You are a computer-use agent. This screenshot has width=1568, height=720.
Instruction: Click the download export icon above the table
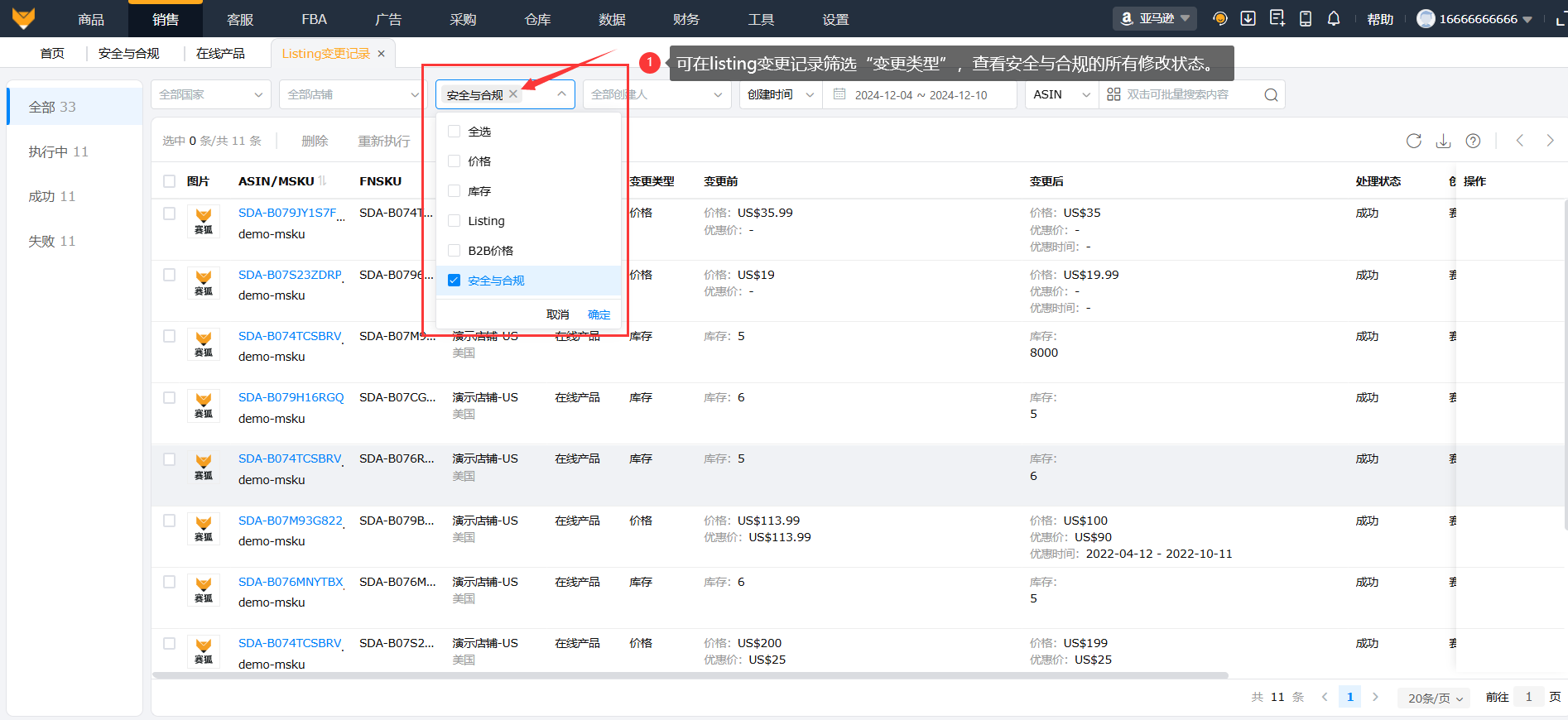tap(1443, 141)
